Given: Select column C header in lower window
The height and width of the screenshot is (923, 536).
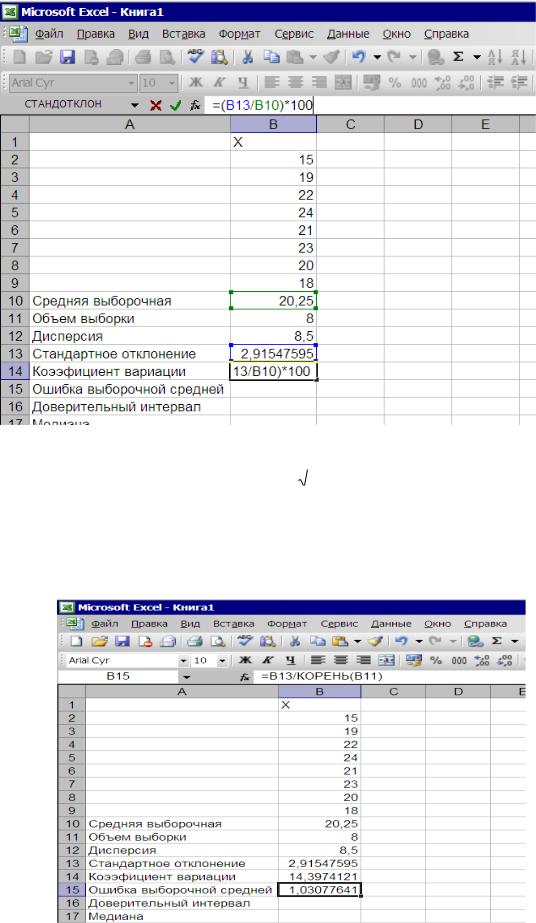Looking at the screenshot, I should (393, 692).
